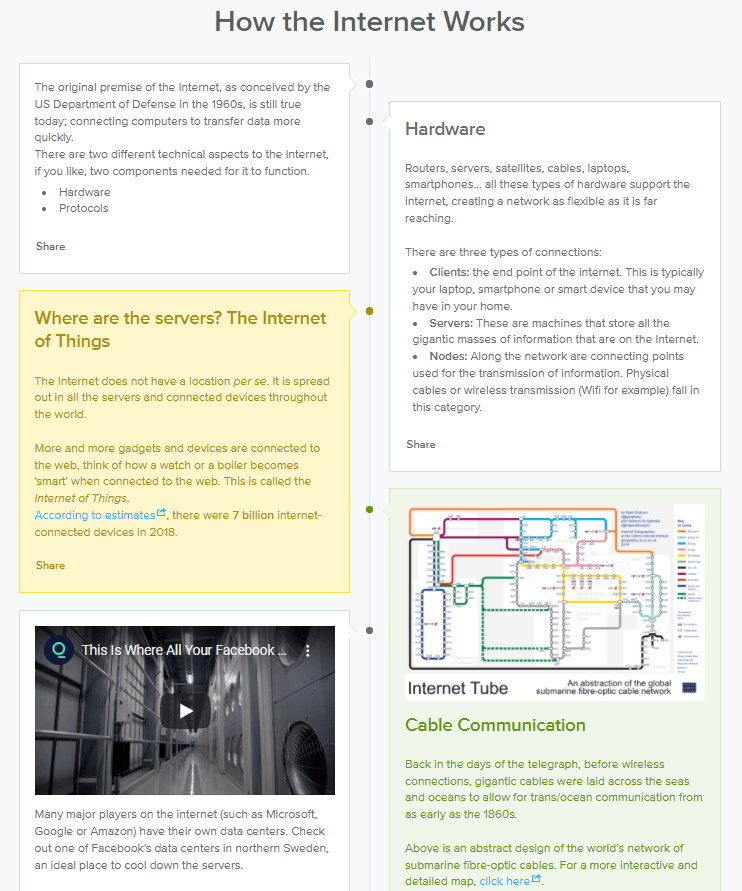Select the timeline dot beside the Hardware card

[370, 121]
